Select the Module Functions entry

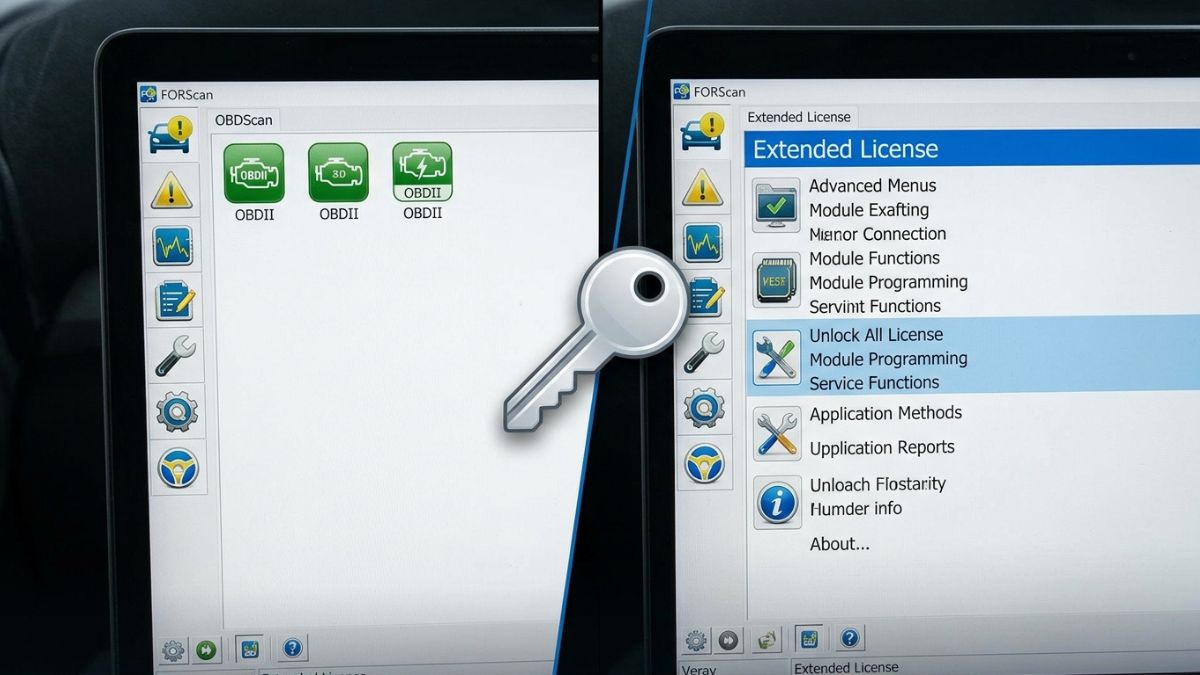(x=874, y=258)
